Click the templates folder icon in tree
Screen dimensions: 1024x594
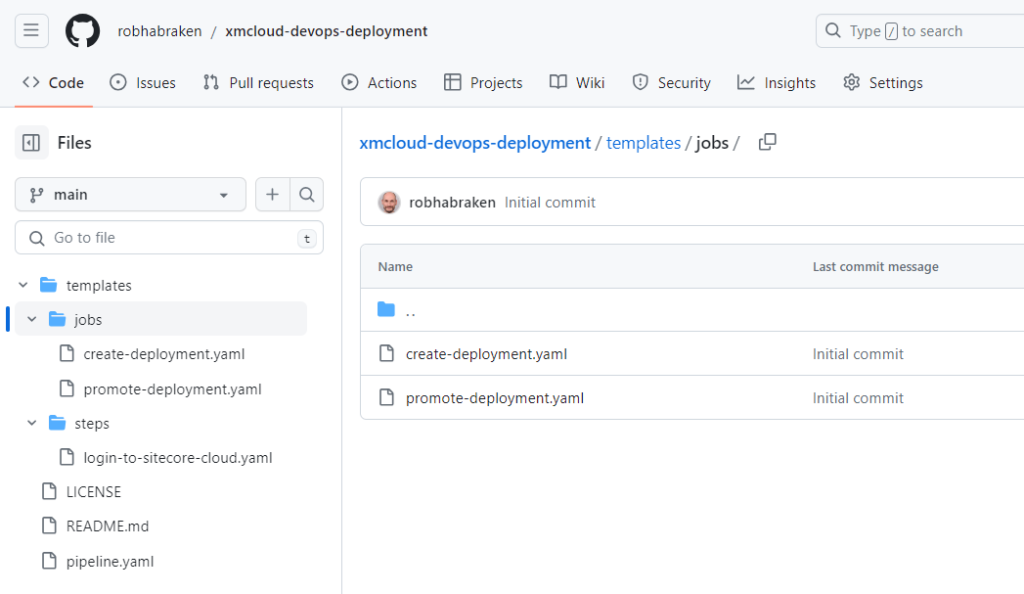click(x=48, y=285)
